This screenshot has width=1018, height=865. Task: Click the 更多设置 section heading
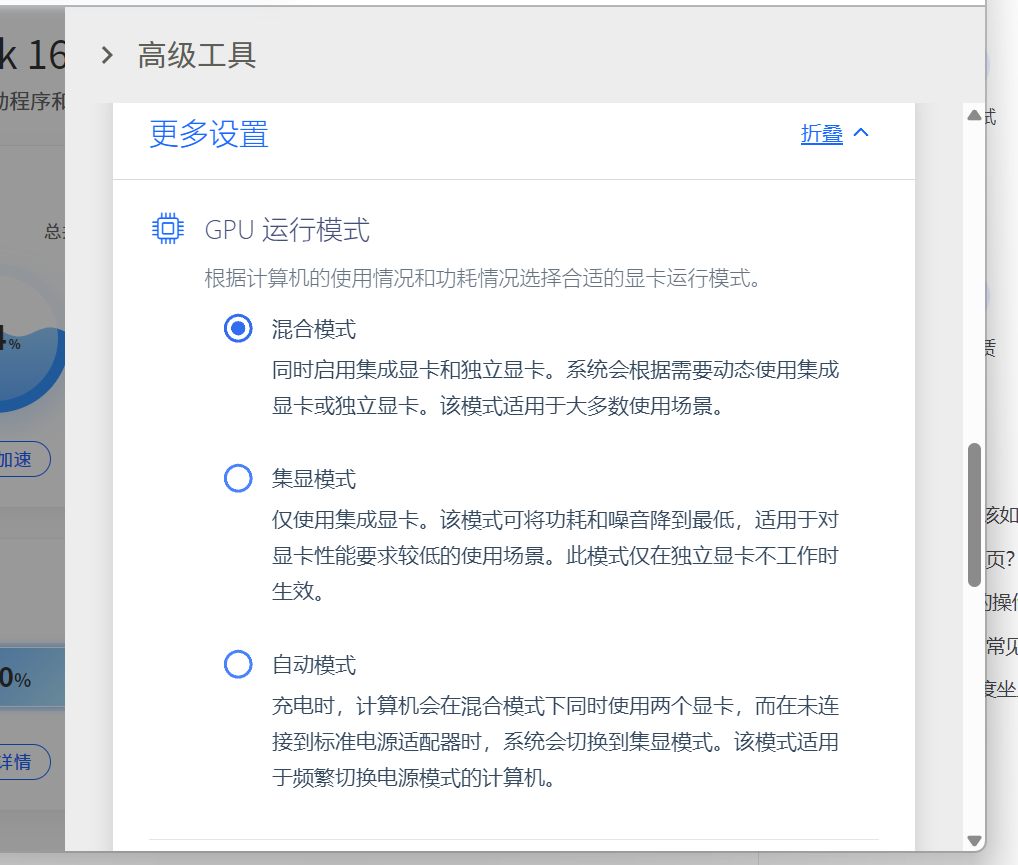209,134
